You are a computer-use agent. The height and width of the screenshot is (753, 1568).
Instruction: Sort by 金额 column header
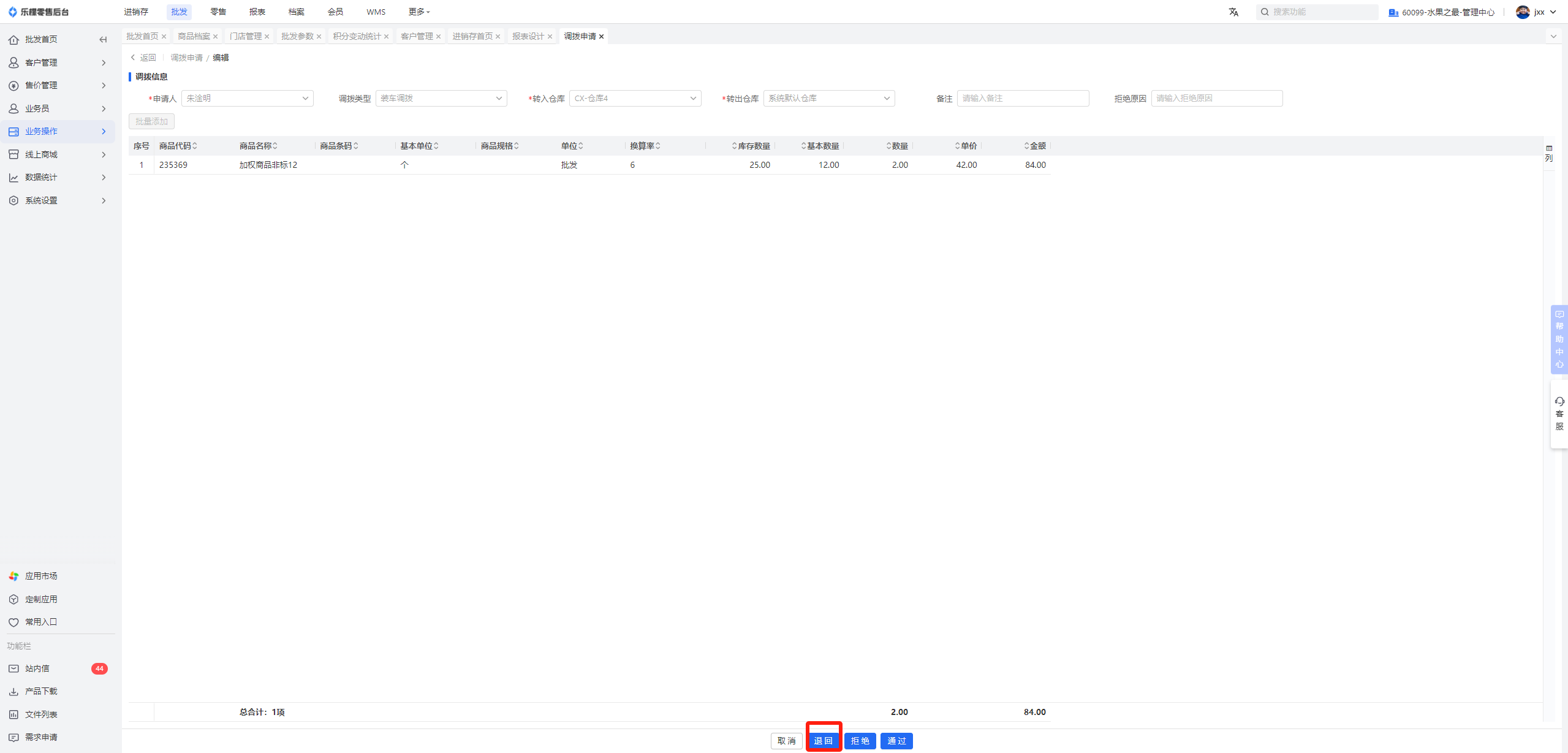pyautogui.click(x=1036, y=146)
